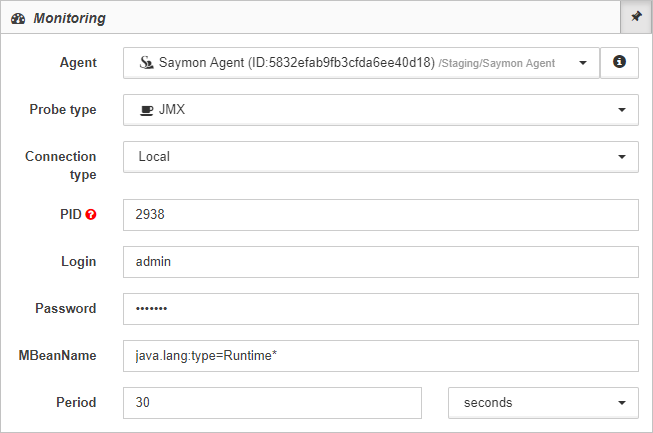Click the red PID help question mark
The width and height of the screenshot is (653, 433).
pyautogui.click(x=91, y=214)
